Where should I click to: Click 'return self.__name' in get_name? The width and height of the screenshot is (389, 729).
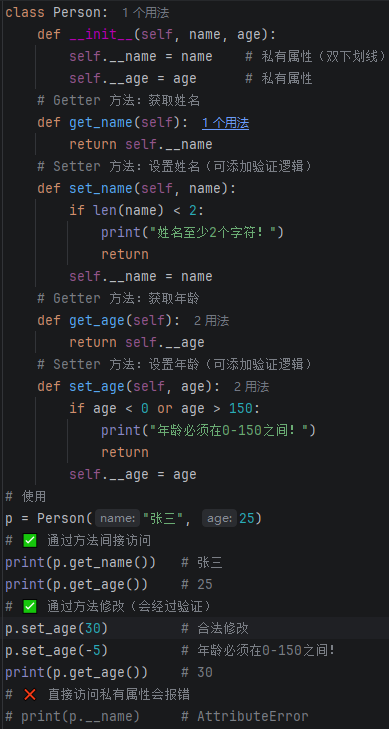[141, 145]
